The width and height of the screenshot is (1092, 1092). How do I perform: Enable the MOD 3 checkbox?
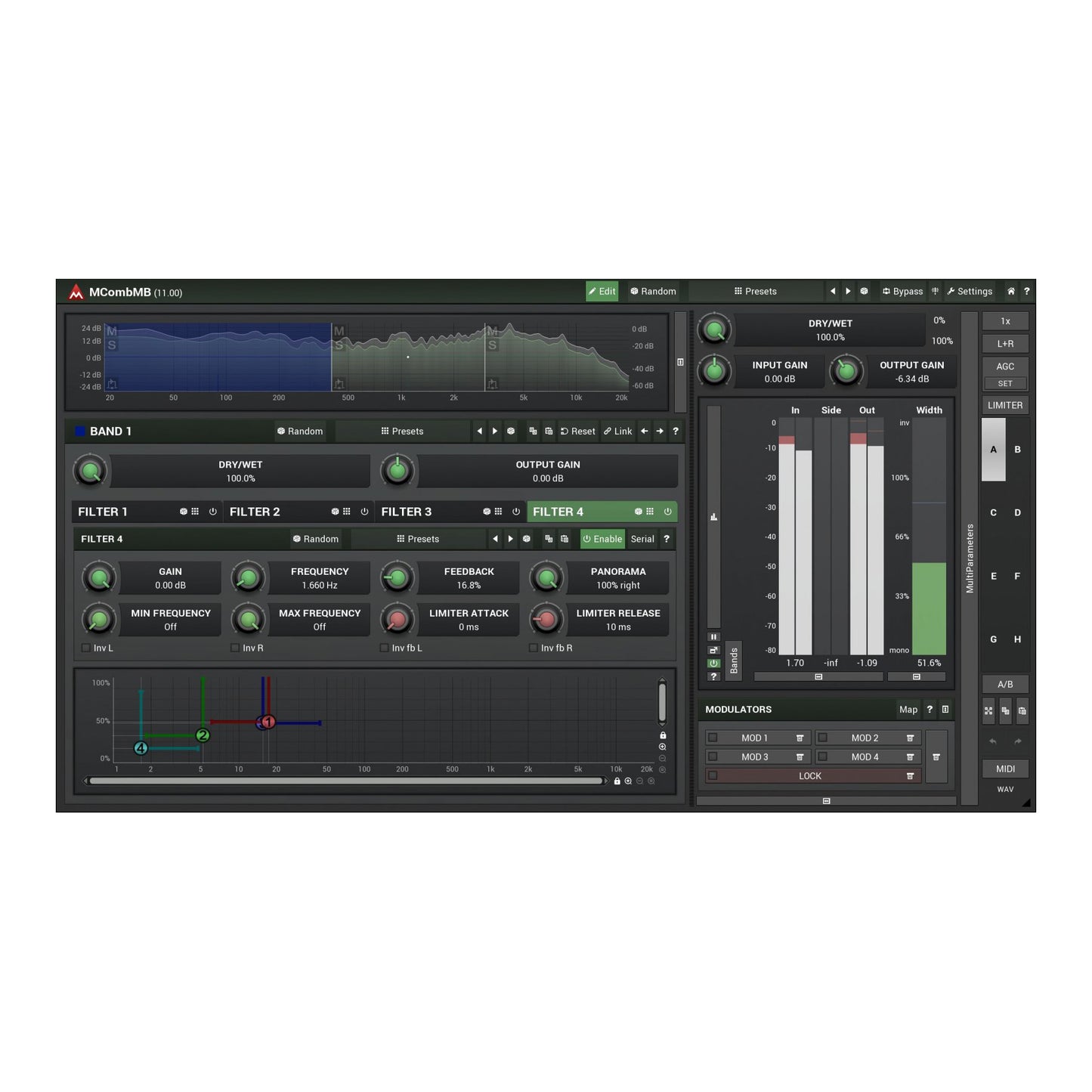(x=713, y=756)
